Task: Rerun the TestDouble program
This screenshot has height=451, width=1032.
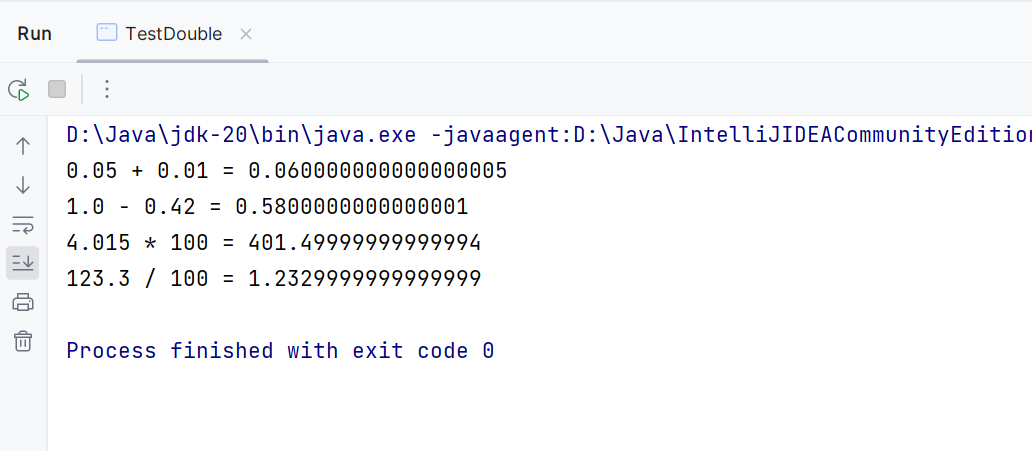Action: click(x=19, y=89)
